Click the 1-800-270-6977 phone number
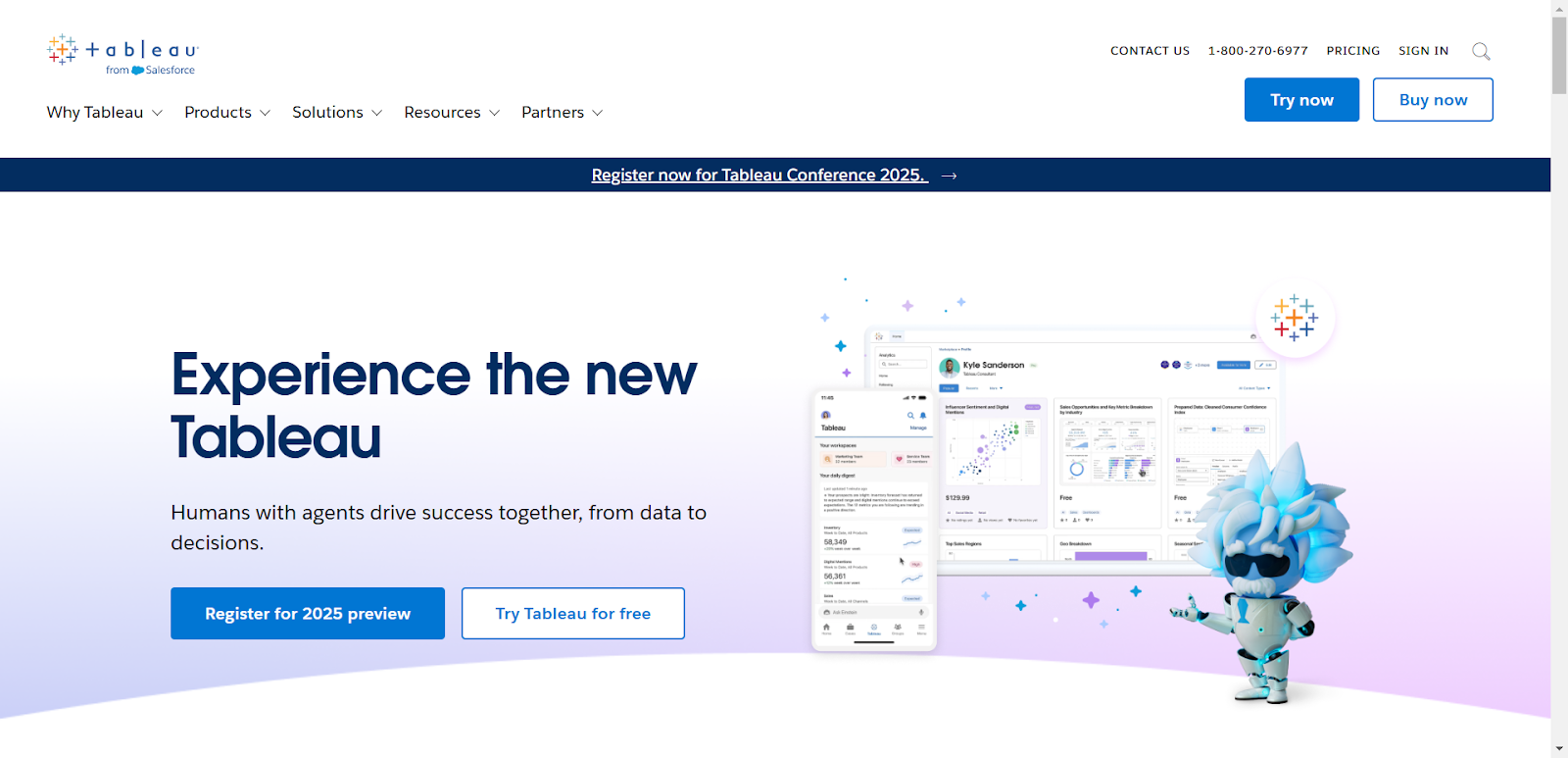Image resolution: width=1568 pixels, height=758 pixels. click(x=1257, y=51)
